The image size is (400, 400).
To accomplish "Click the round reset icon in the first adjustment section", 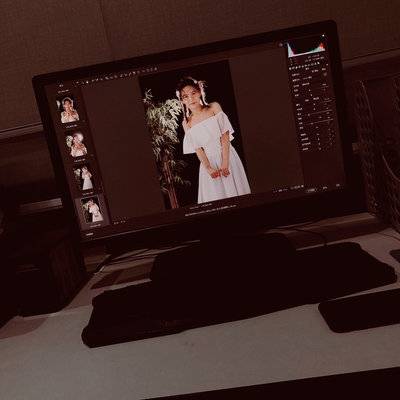I will pos(325,75).
